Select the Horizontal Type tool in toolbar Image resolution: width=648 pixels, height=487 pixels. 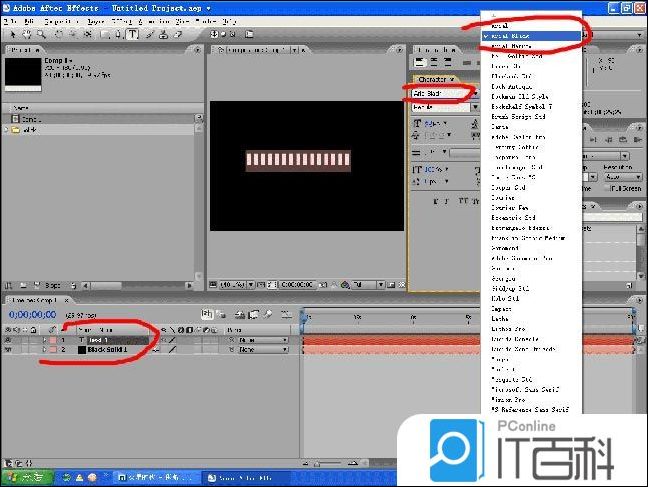132,33
